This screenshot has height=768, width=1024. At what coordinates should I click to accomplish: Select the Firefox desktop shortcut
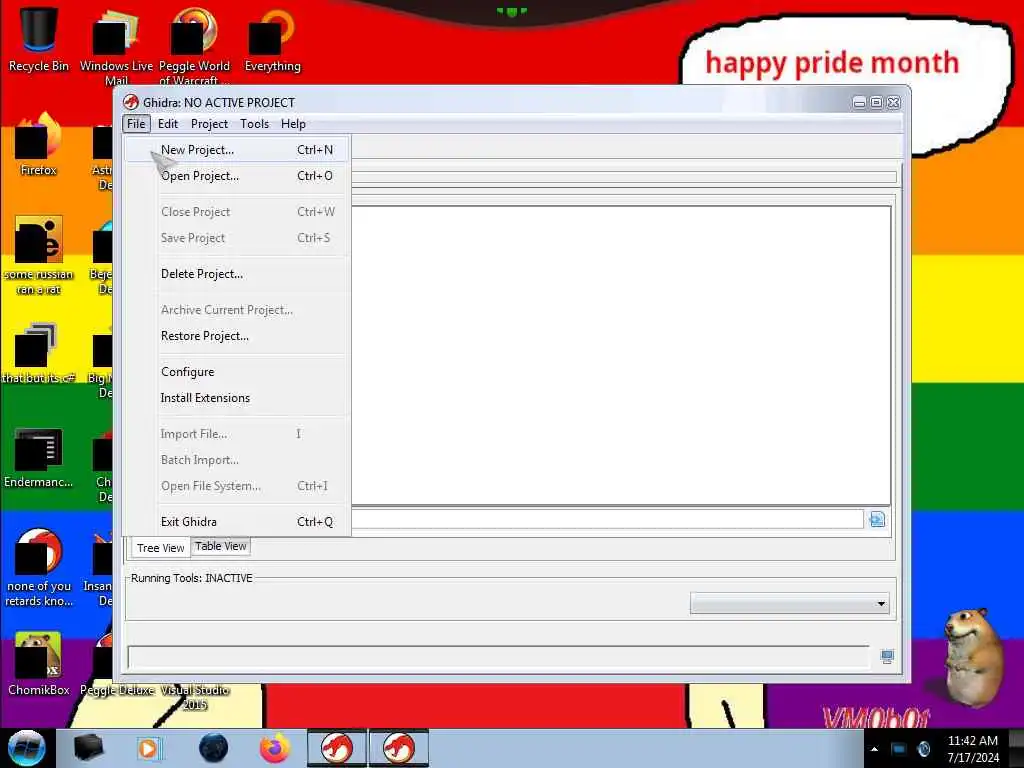(38, 145)
